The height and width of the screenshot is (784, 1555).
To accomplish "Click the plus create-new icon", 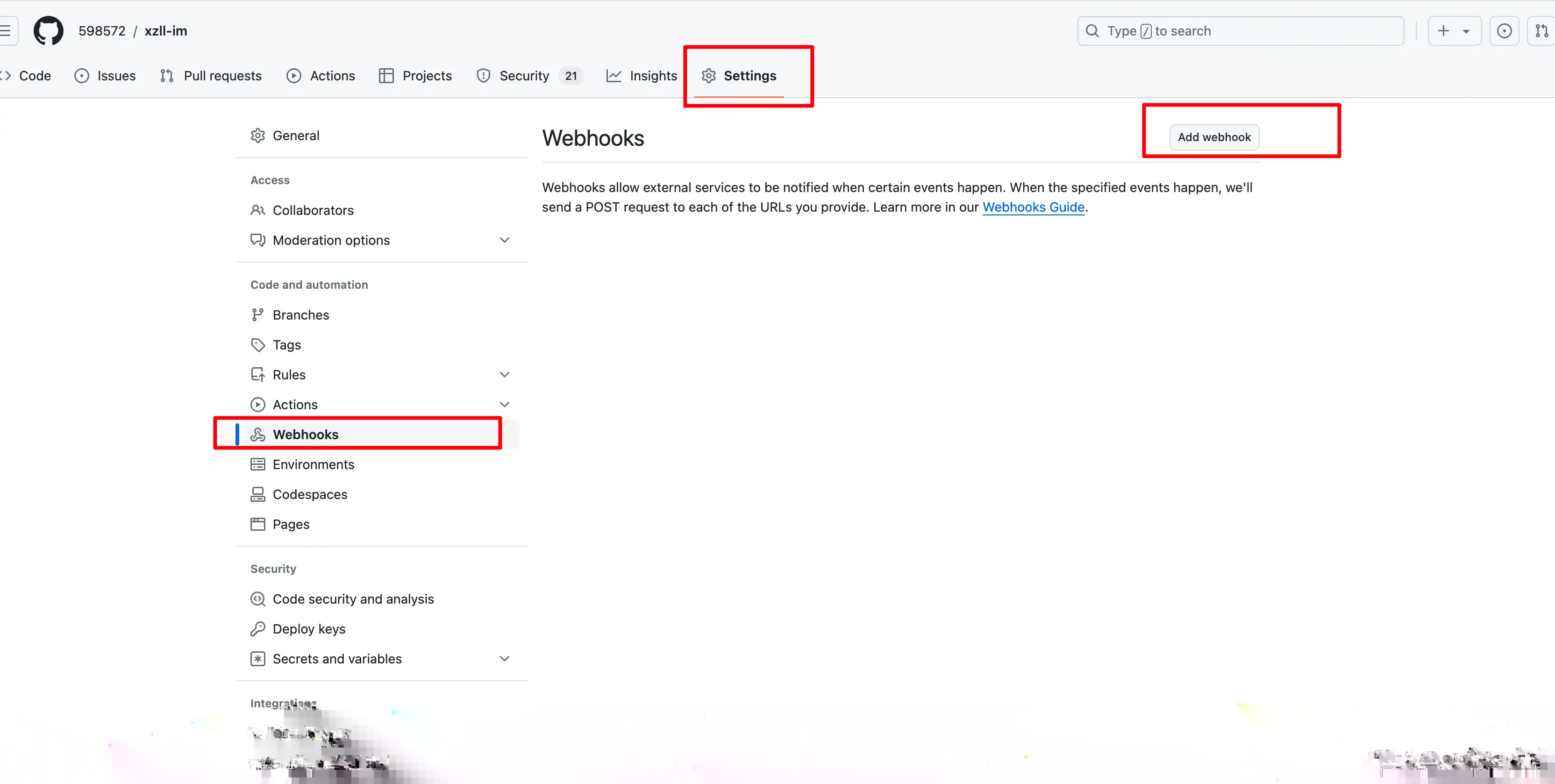I will pos(1443,31).
